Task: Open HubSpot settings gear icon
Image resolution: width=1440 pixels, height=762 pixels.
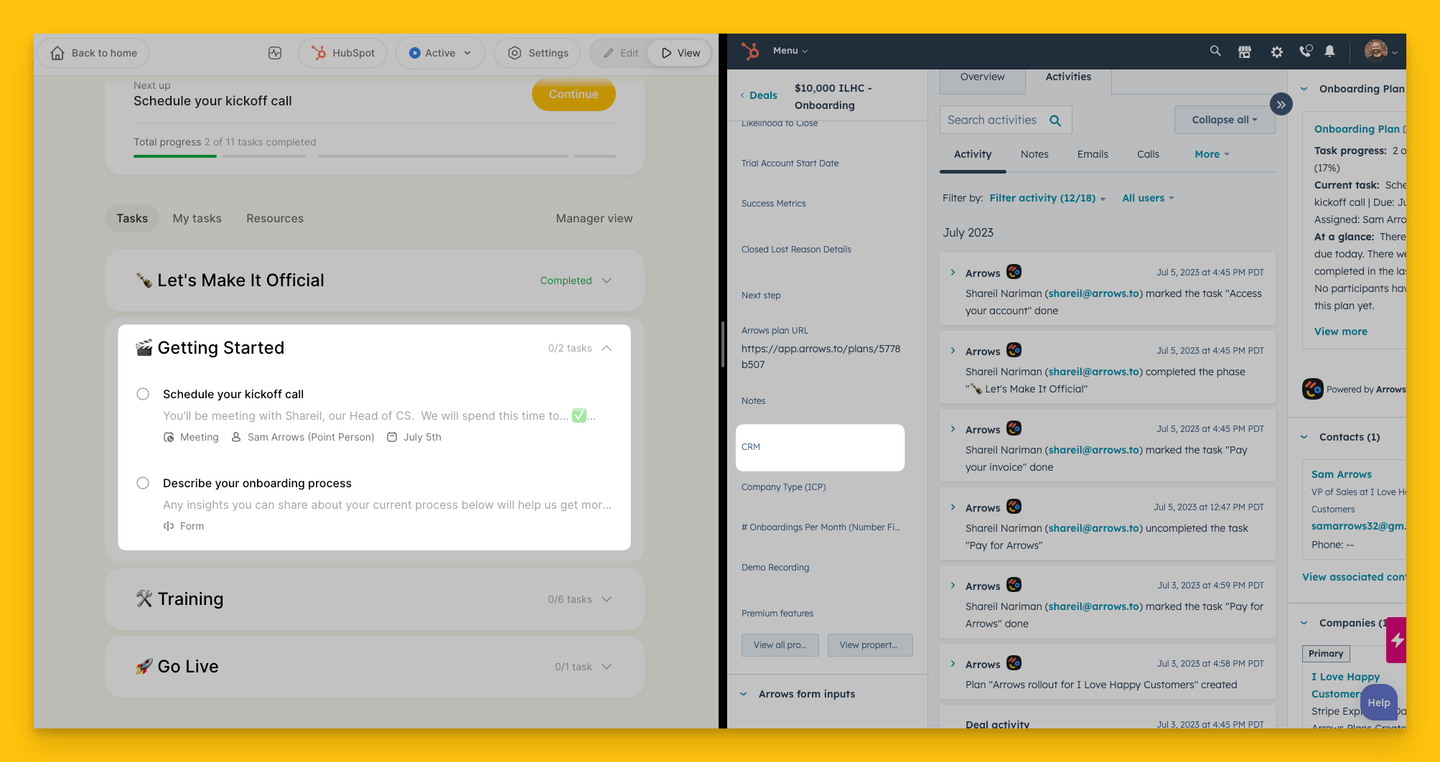Action: [x=1276, y=51]
